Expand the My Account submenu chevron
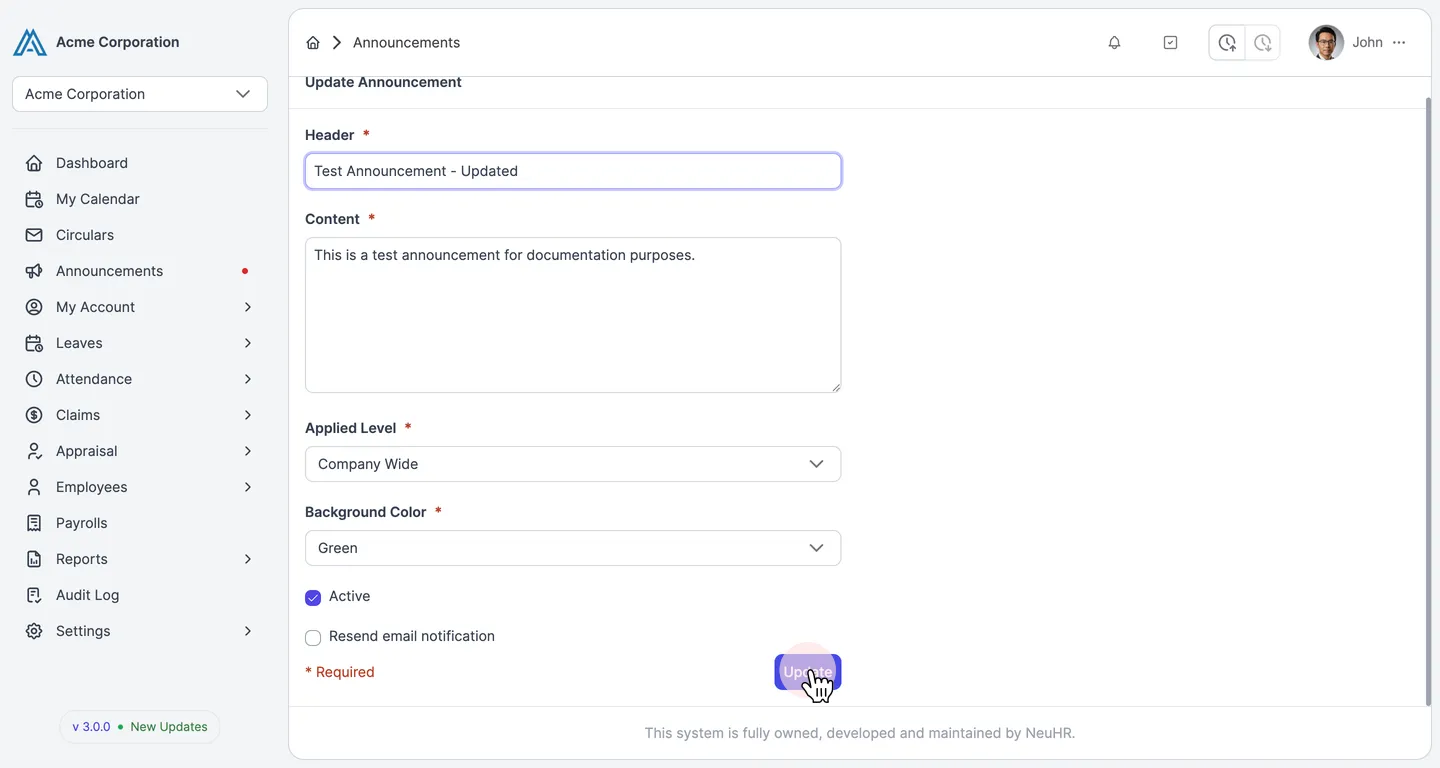 point(248,307)
